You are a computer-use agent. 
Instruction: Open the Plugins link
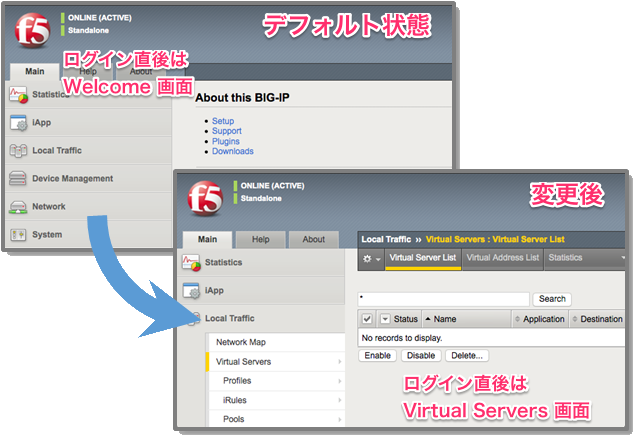[226, 141]
